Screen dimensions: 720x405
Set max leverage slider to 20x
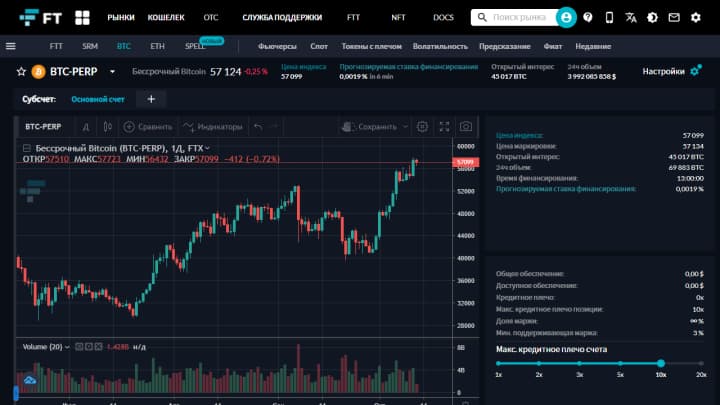701,363
